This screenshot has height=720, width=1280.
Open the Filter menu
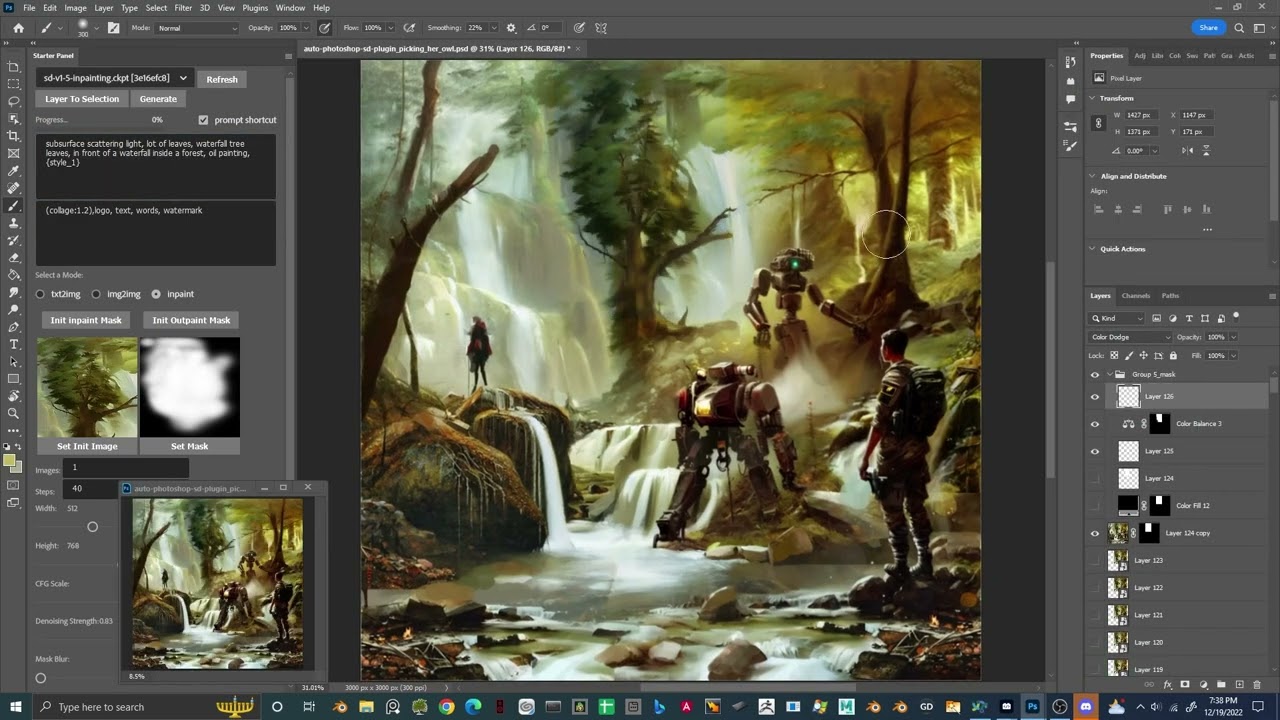183,8
